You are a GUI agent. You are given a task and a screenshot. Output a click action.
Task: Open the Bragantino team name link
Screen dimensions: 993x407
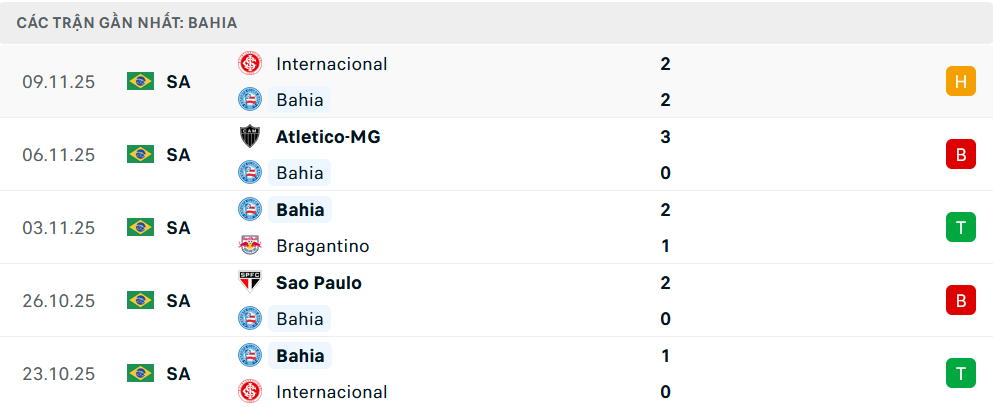point(322,246)
